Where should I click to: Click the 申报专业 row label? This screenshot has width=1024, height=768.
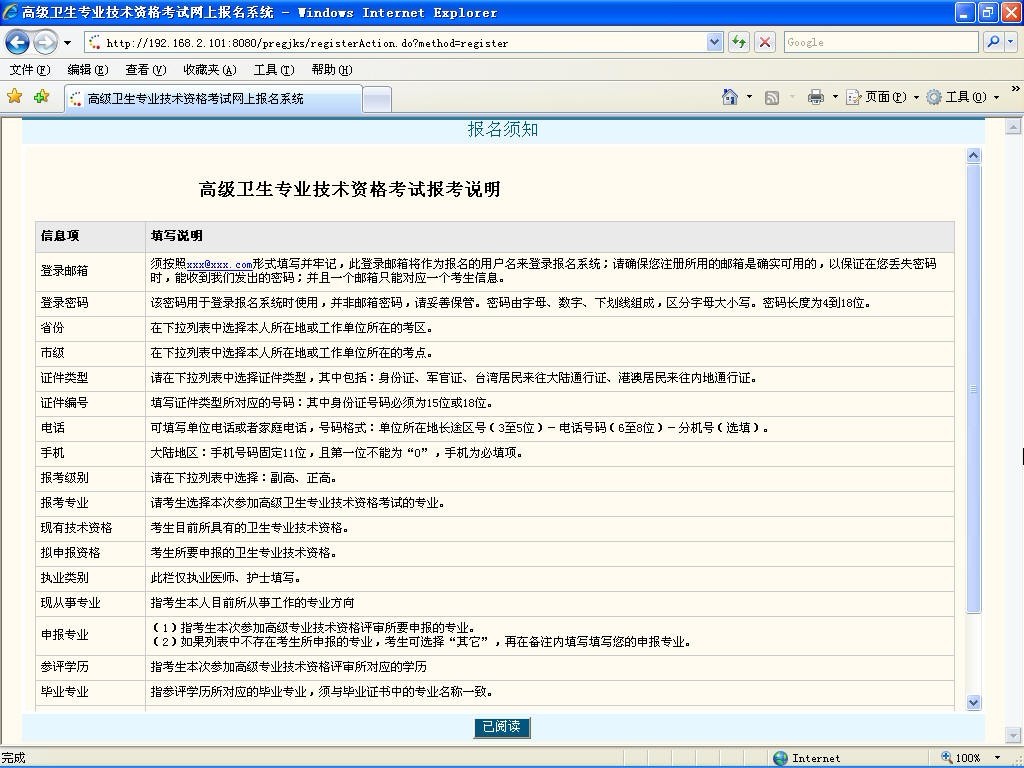64,635
